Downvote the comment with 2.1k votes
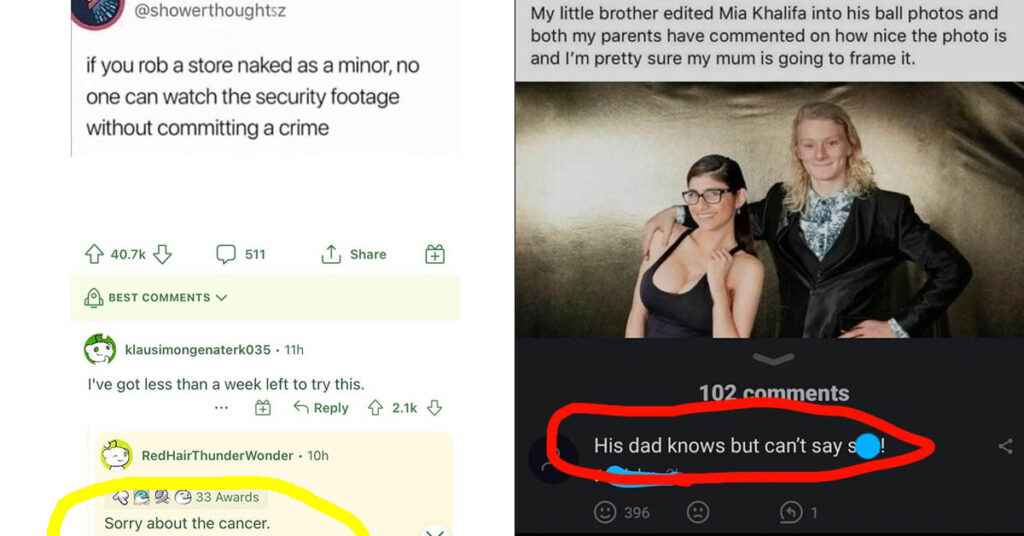 point(434,408)
